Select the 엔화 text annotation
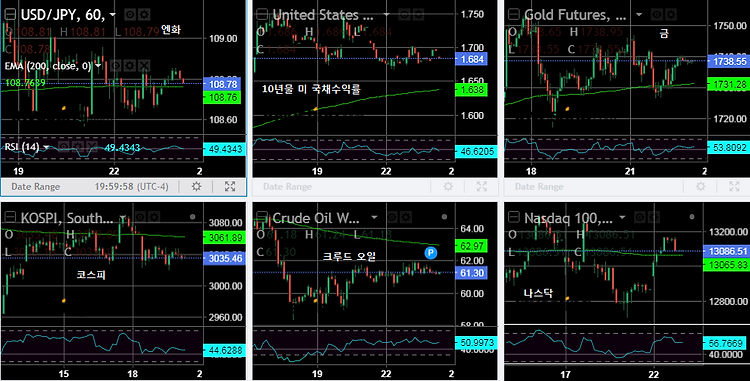This screenshot has width=750, height=381. [x=171, y=30]
